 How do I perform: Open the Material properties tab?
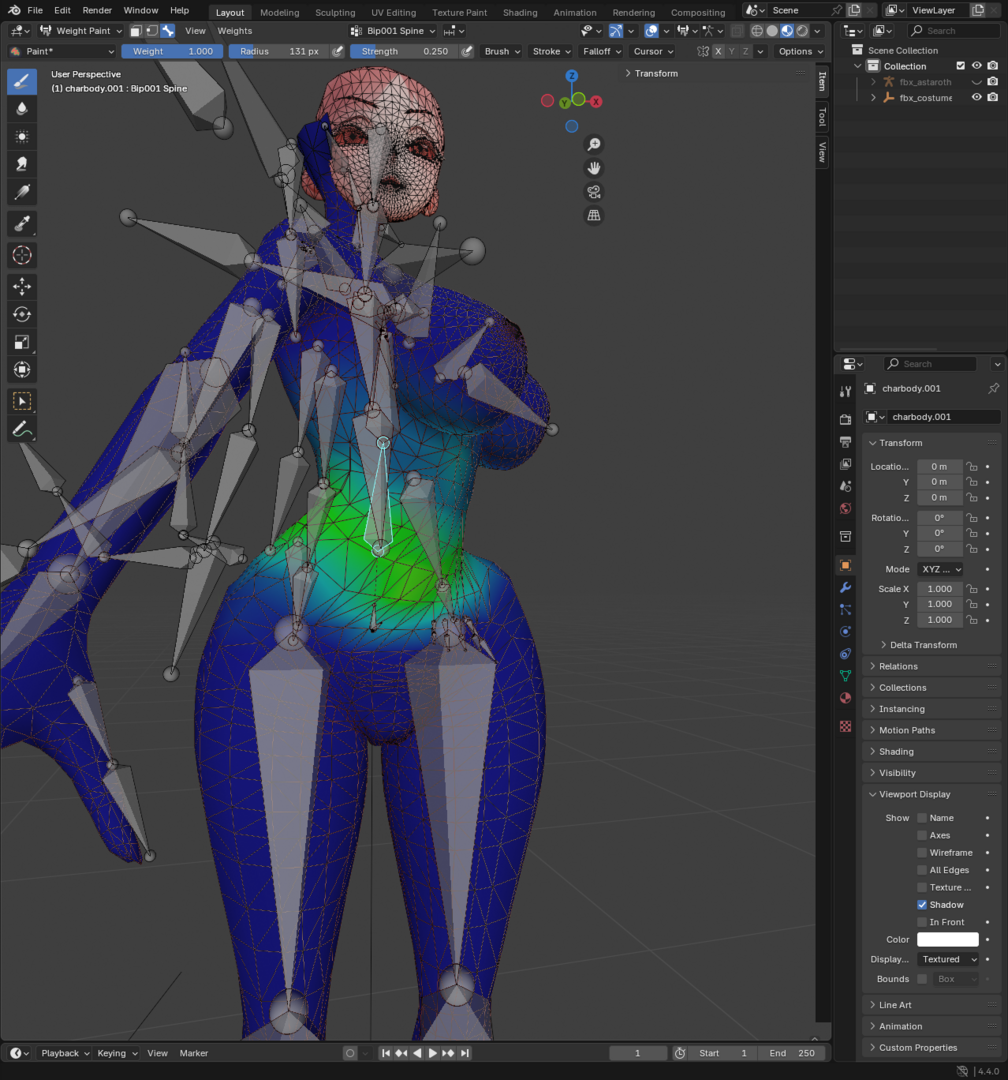pos(845,698)
